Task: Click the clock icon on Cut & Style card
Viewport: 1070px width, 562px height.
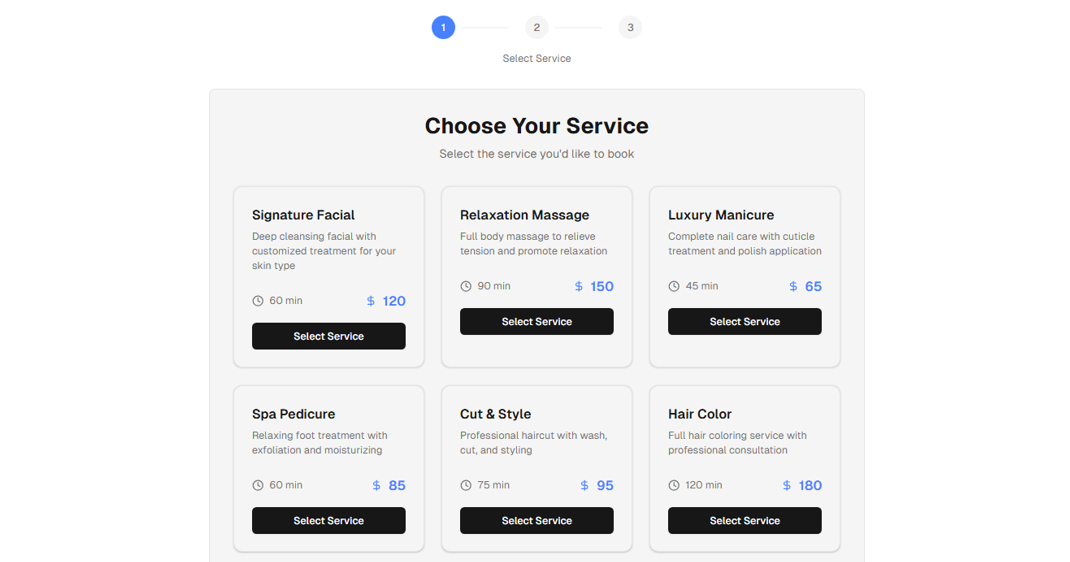Action: [x=465, y=486]
